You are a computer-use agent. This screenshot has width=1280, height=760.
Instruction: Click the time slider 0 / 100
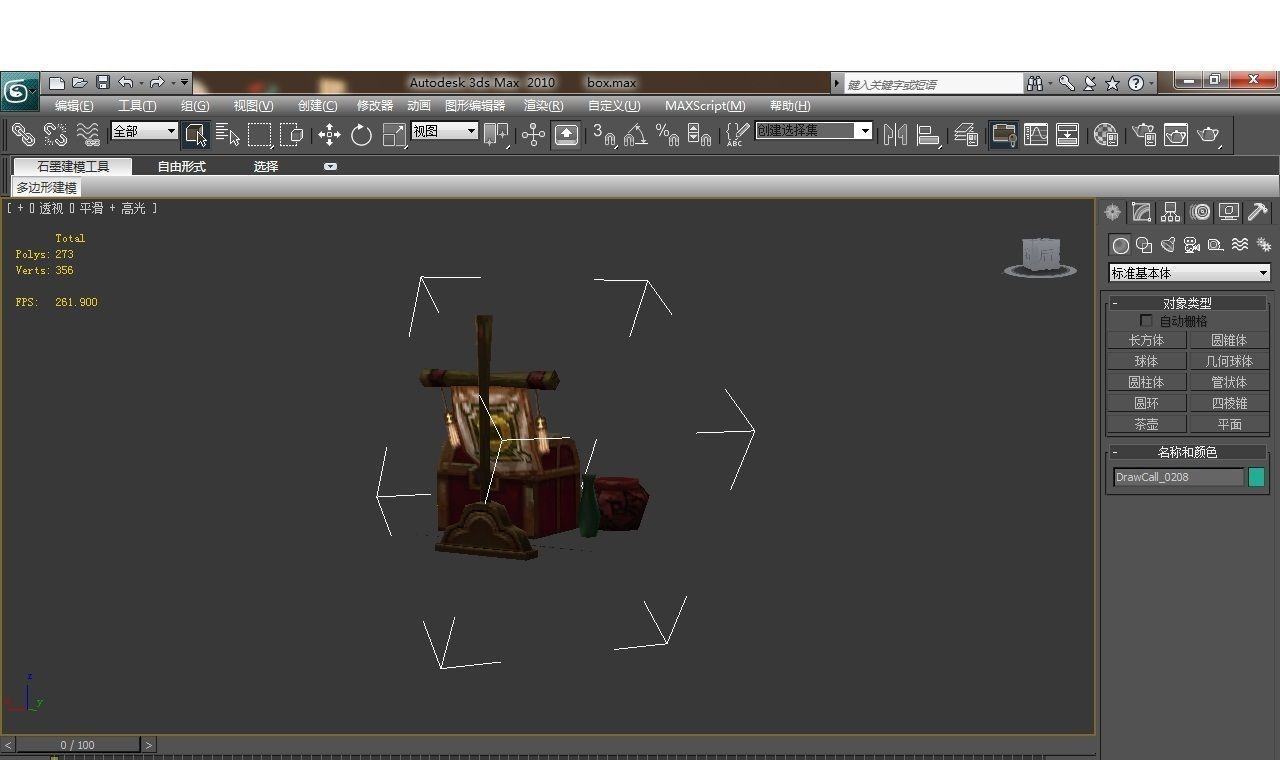tap(78, 745)
